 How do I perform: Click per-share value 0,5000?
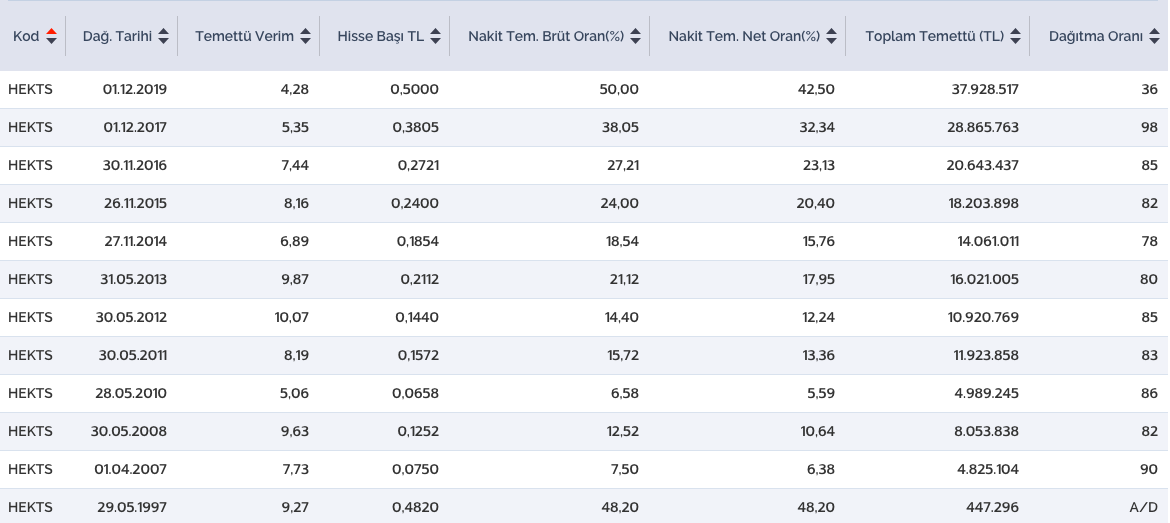[415, 90]
